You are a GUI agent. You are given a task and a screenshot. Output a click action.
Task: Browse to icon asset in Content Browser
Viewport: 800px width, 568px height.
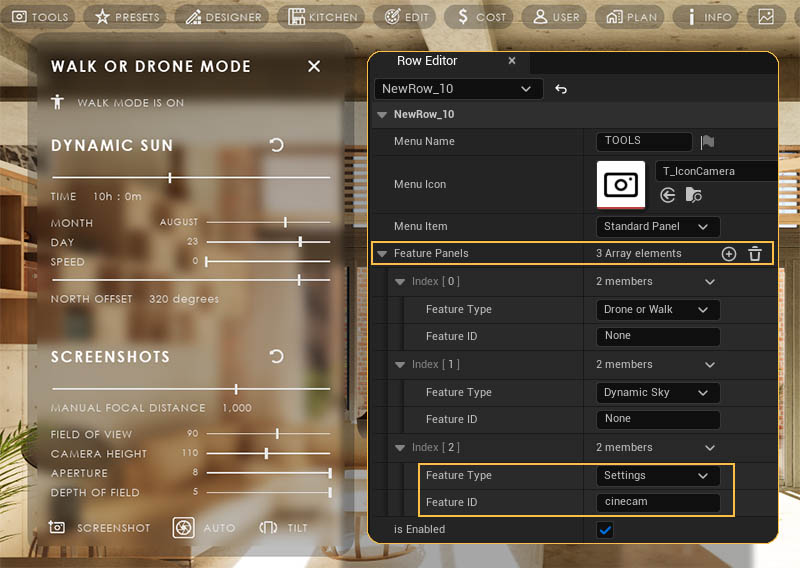[694, 196]
